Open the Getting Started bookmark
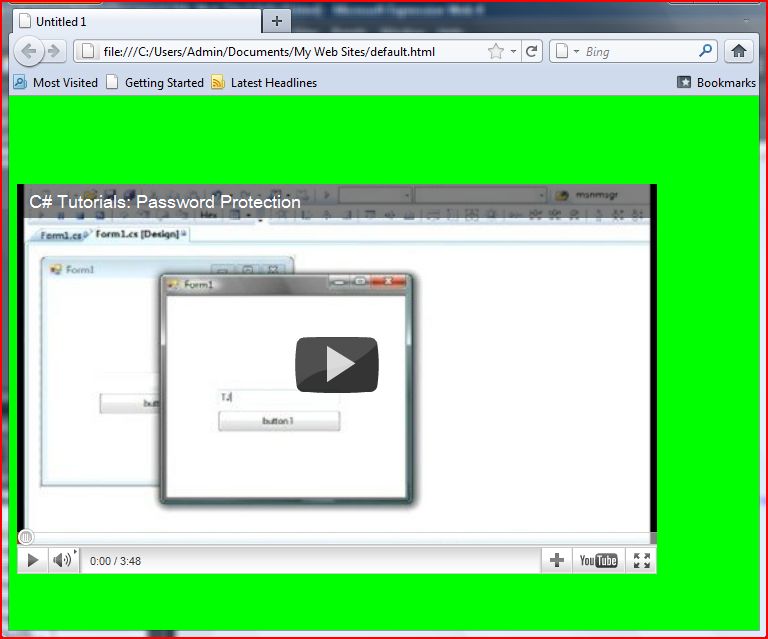 pos(155,82)
